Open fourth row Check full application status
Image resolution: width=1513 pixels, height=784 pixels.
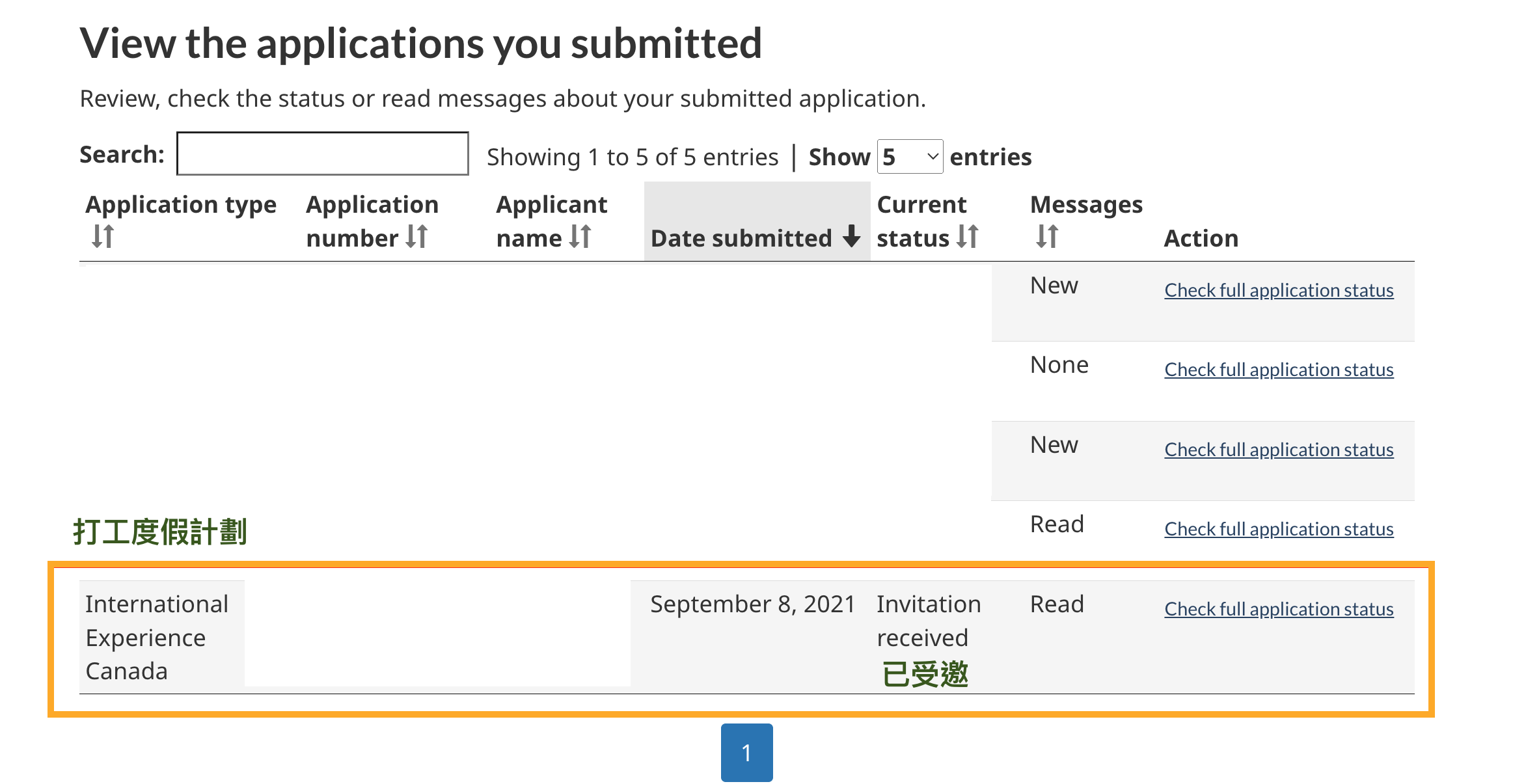point(1279,529)
